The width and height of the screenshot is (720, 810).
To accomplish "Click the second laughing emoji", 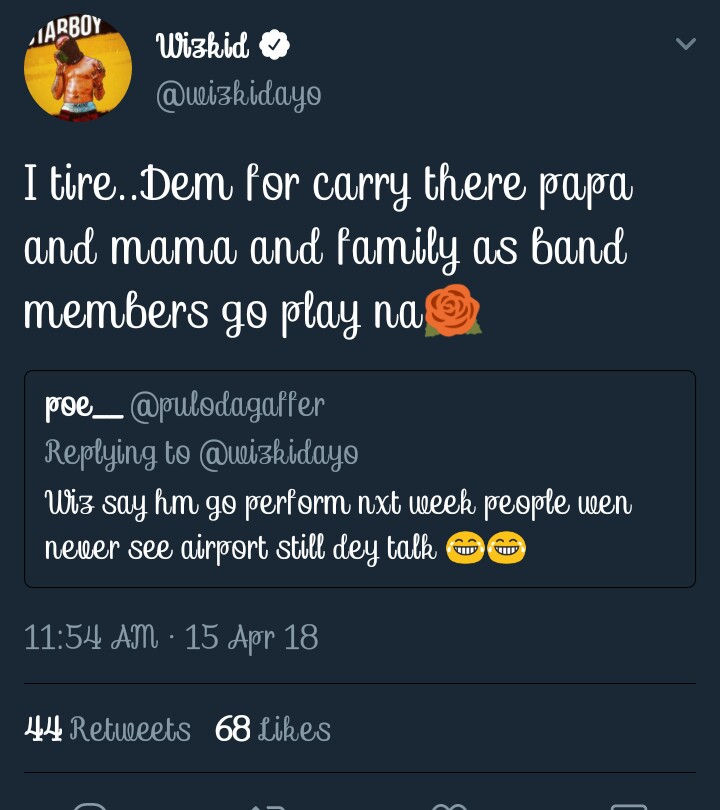I will coord(506,547).
